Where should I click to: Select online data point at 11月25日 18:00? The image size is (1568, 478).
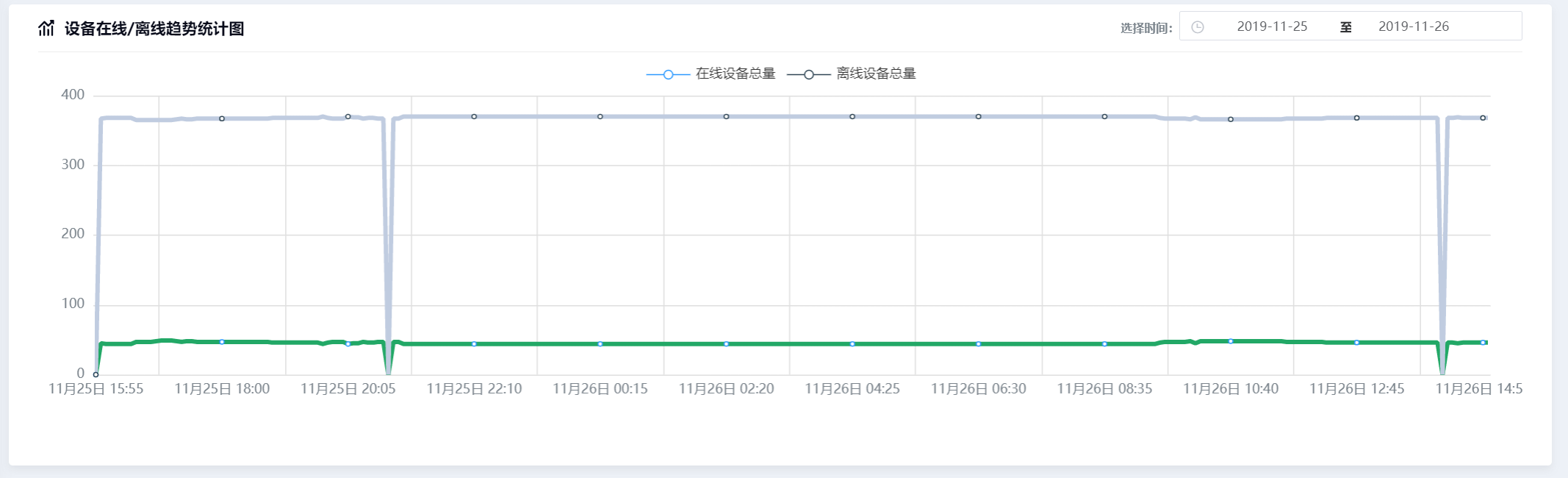(x=222, y=342)
